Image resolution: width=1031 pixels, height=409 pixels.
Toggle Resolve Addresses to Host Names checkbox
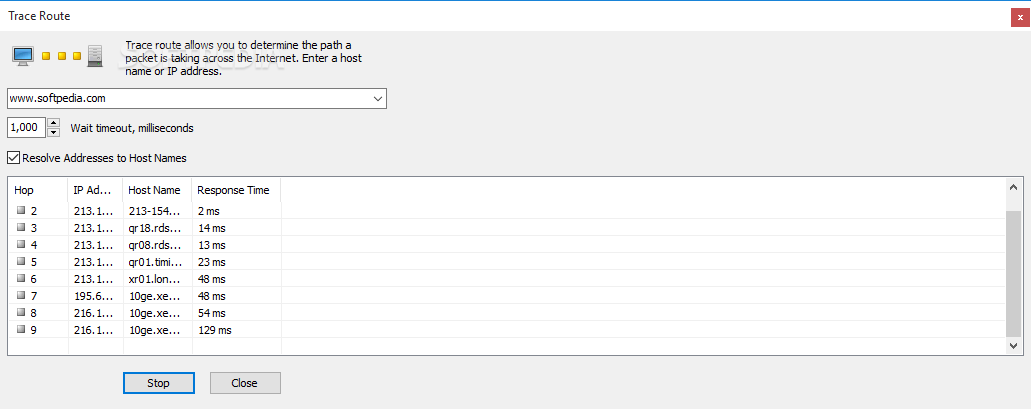13,157
